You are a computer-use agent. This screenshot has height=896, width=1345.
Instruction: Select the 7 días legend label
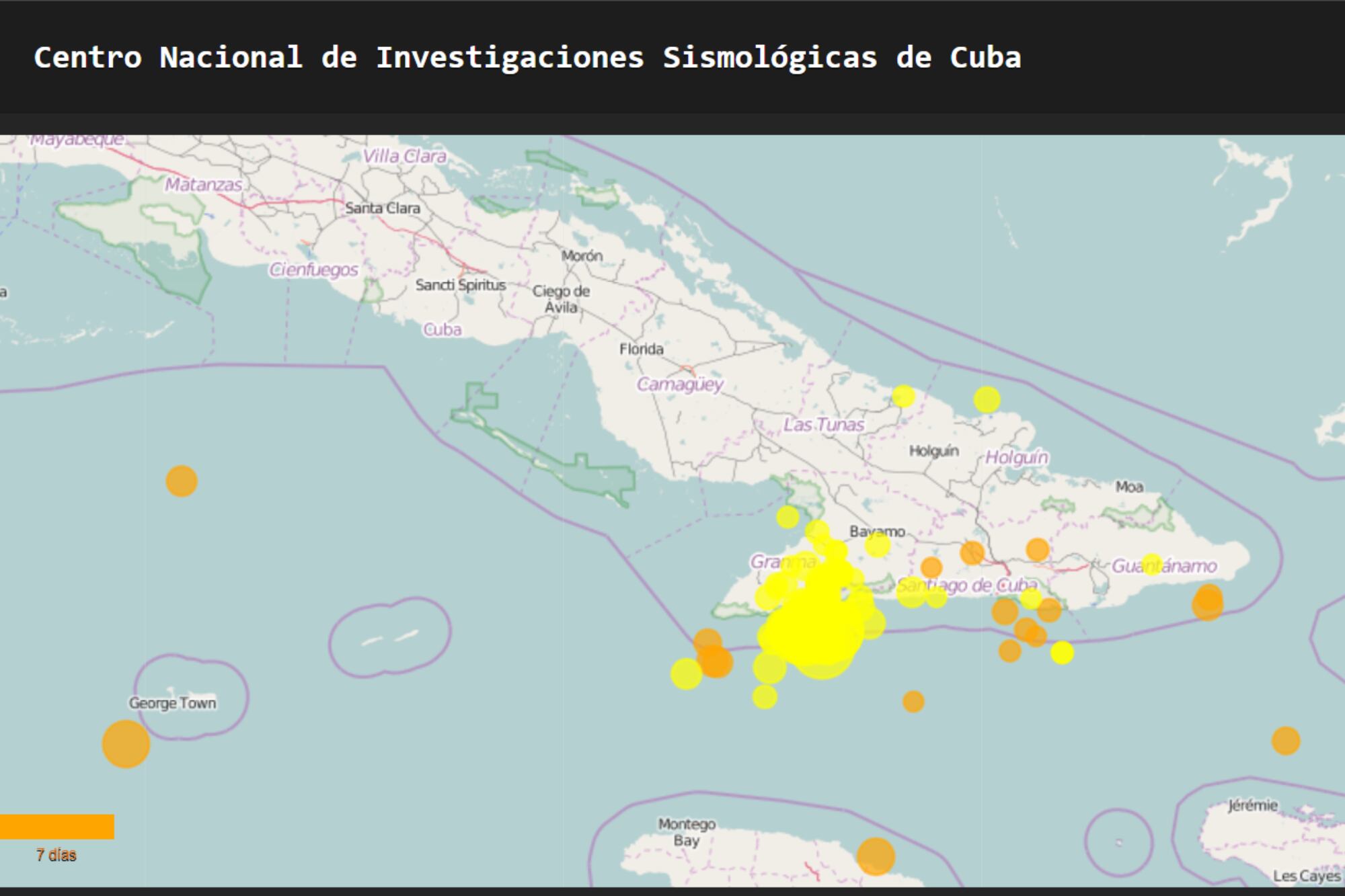56,855
